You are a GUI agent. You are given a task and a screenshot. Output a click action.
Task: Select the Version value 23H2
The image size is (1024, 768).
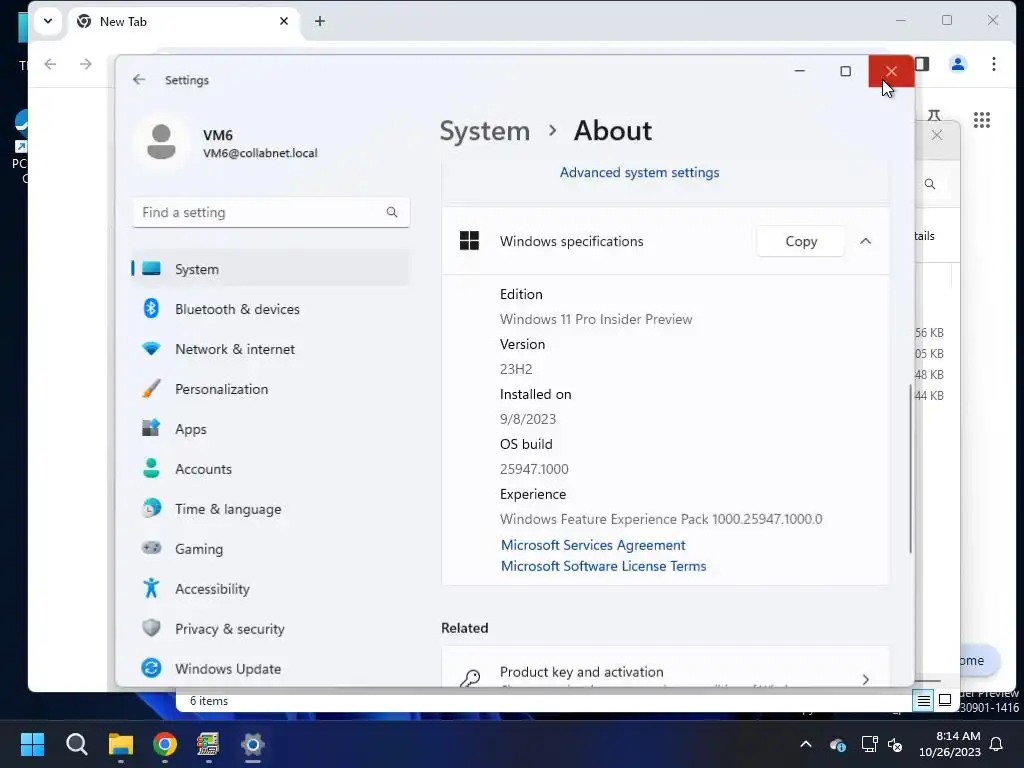516,369
